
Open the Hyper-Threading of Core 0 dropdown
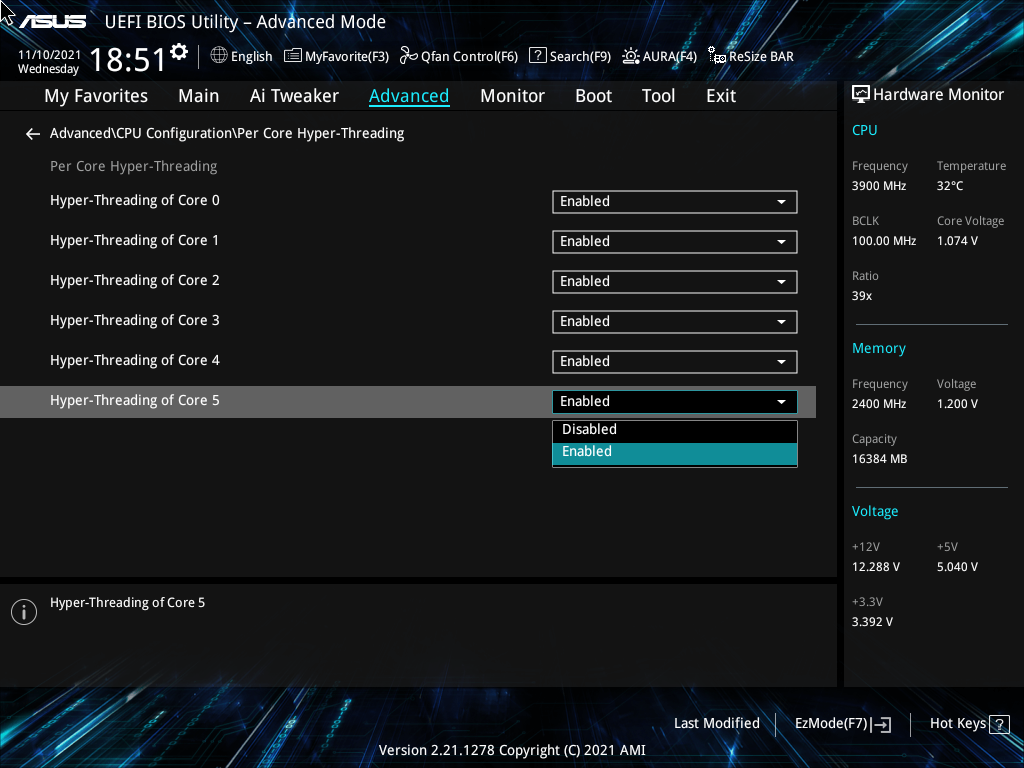675,202
